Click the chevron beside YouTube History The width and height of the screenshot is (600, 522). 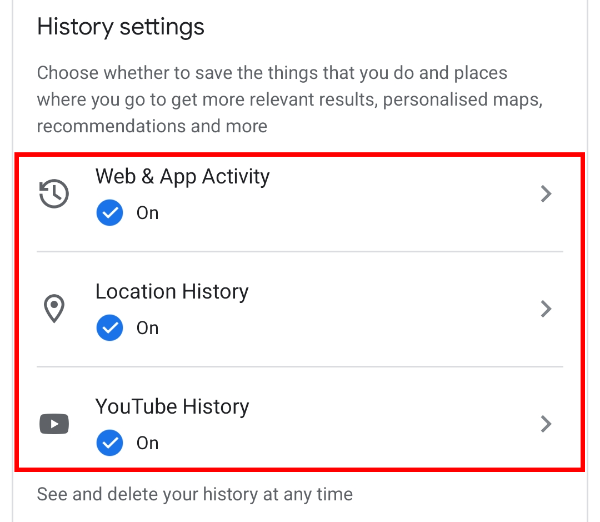coord(546,424)
